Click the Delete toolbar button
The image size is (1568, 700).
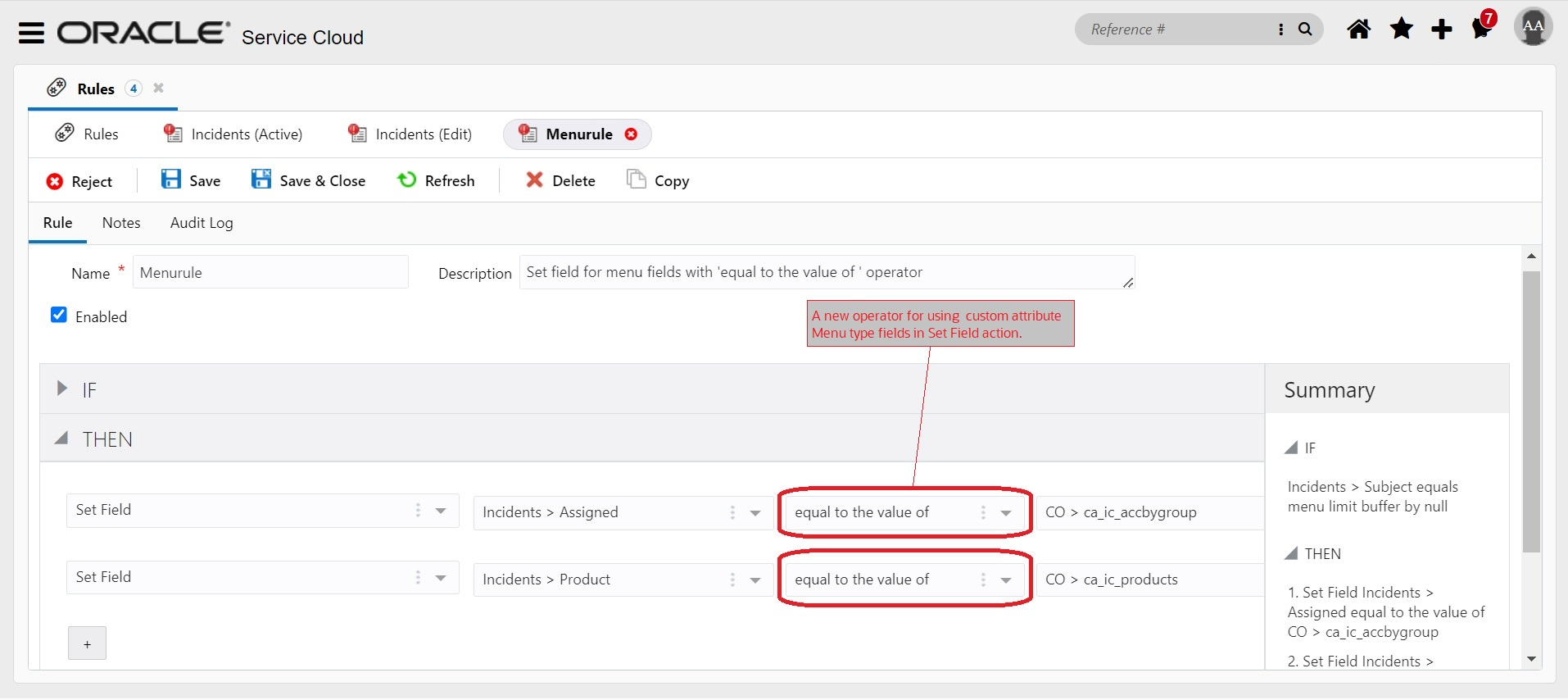click(560, 180)
